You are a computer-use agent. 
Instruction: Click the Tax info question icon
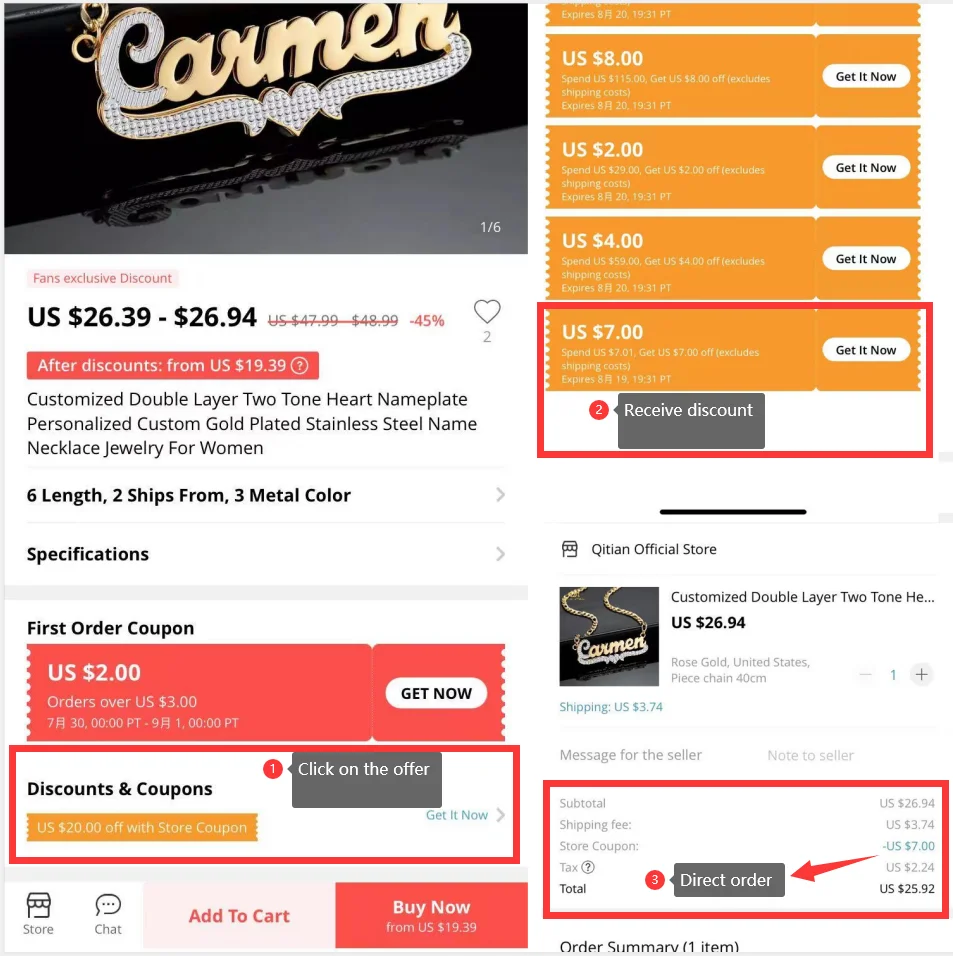pyautogui.click(x=588, y=868)
